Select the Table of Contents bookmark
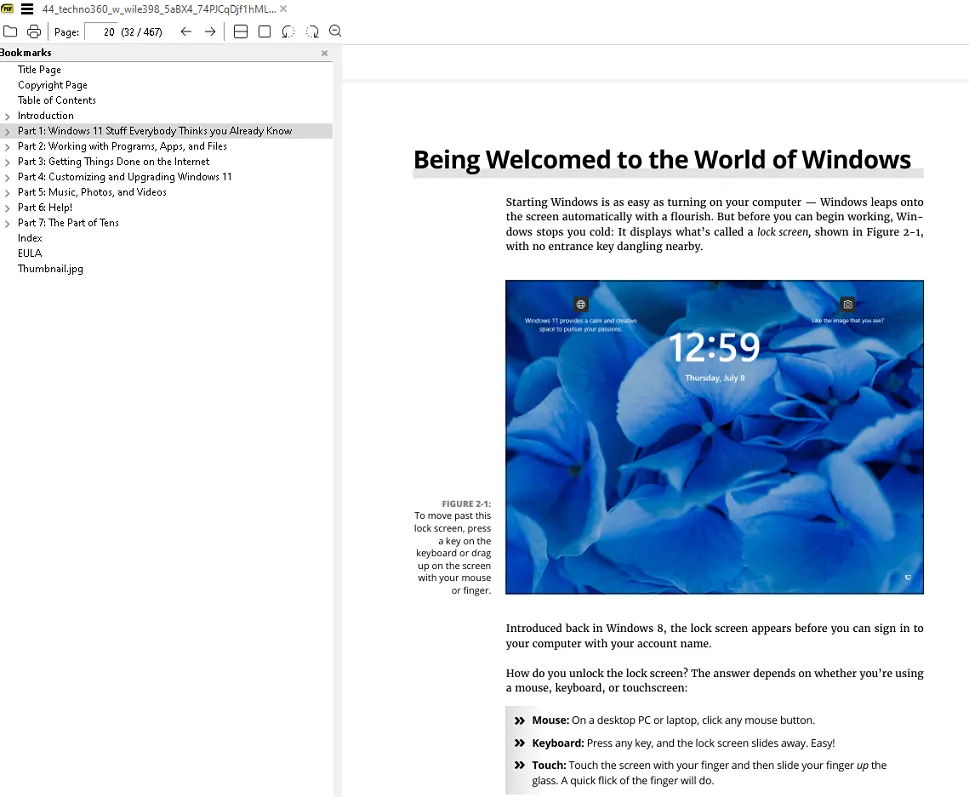This screenshot has width=969, height=797. (57, 100)
